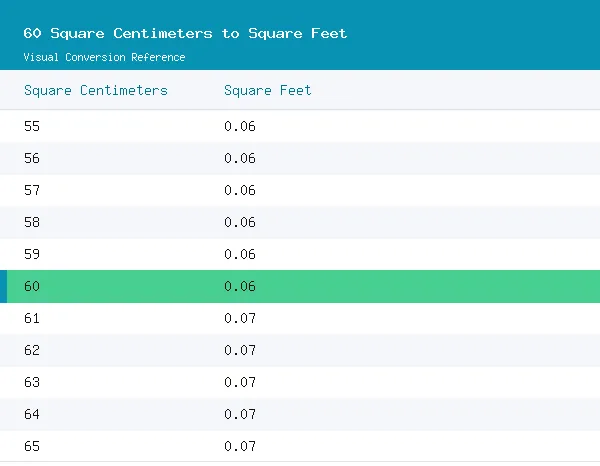Select the '61' square centimeters cell
Screen dimensions: 600x466
coord(32,318)
